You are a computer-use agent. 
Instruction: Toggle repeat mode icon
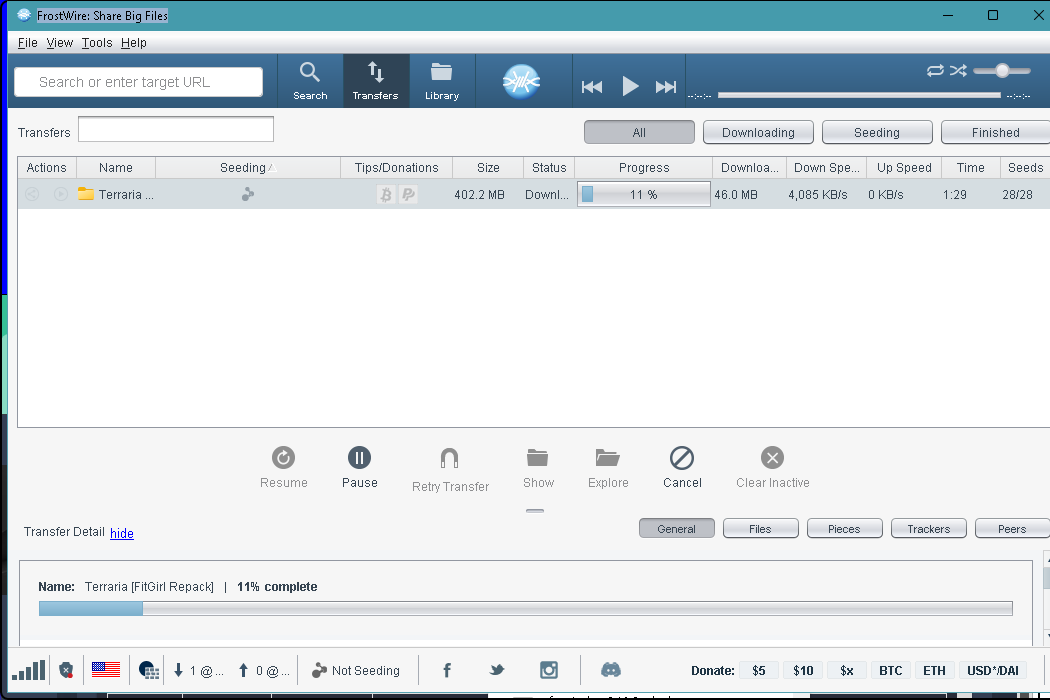pyautogui.click(x=935, y=70)
